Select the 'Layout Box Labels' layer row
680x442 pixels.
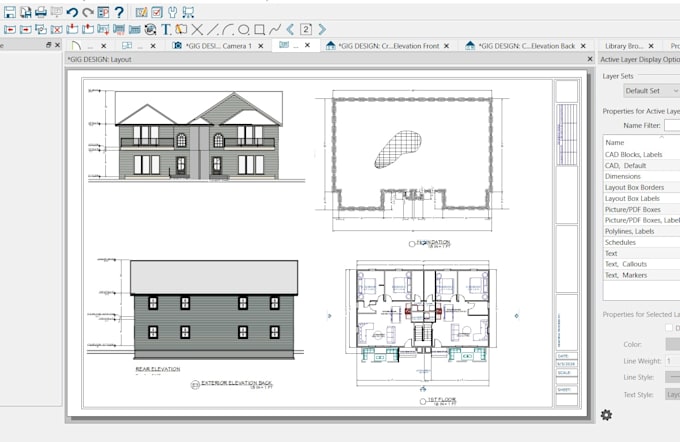pos(641,198)
